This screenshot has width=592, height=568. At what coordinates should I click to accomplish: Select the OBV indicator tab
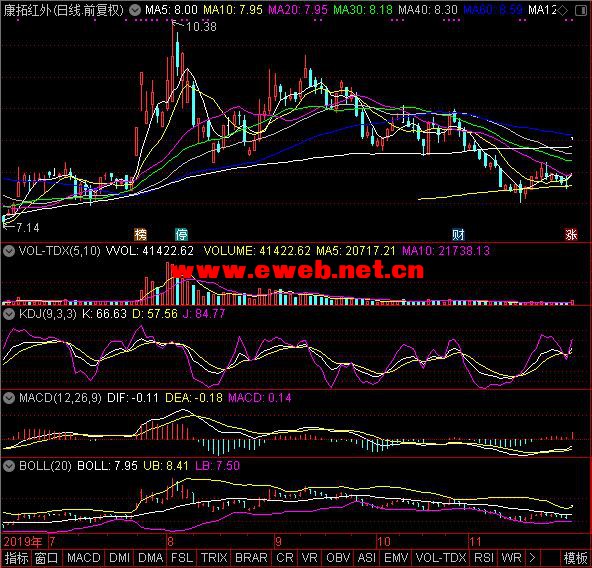[x=338, y=558]
